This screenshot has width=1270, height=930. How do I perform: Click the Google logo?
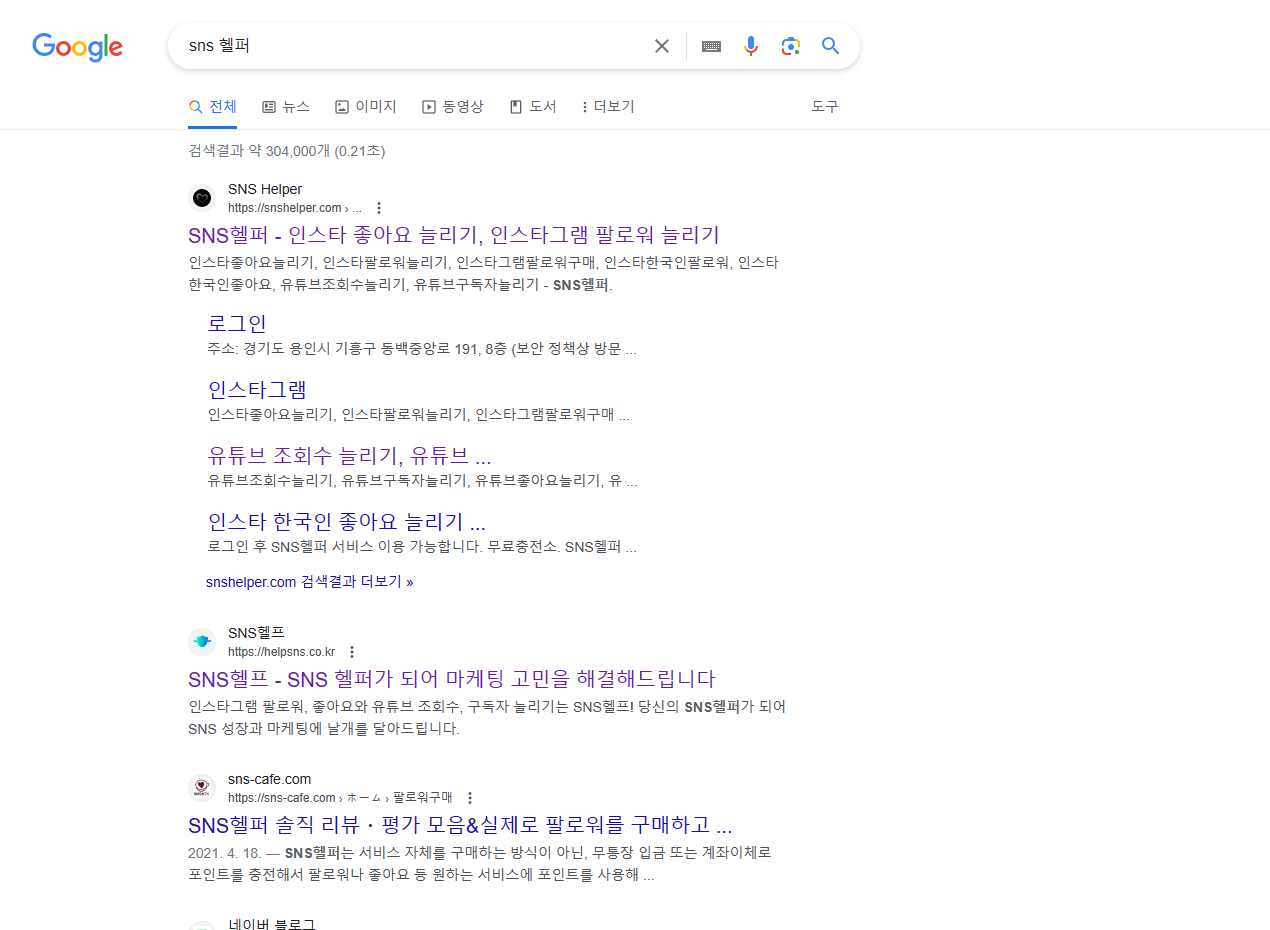pyautogui.click(x=77, y=47)
